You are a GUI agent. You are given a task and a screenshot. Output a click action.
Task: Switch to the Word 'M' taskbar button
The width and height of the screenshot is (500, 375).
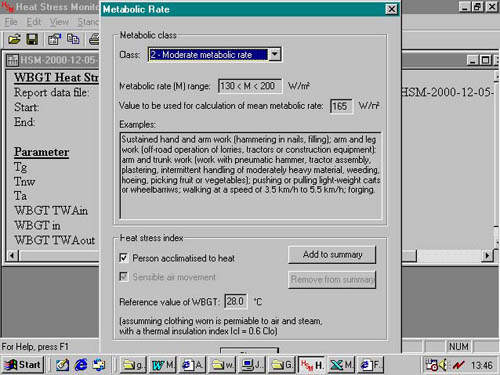[x=162, y=365]
